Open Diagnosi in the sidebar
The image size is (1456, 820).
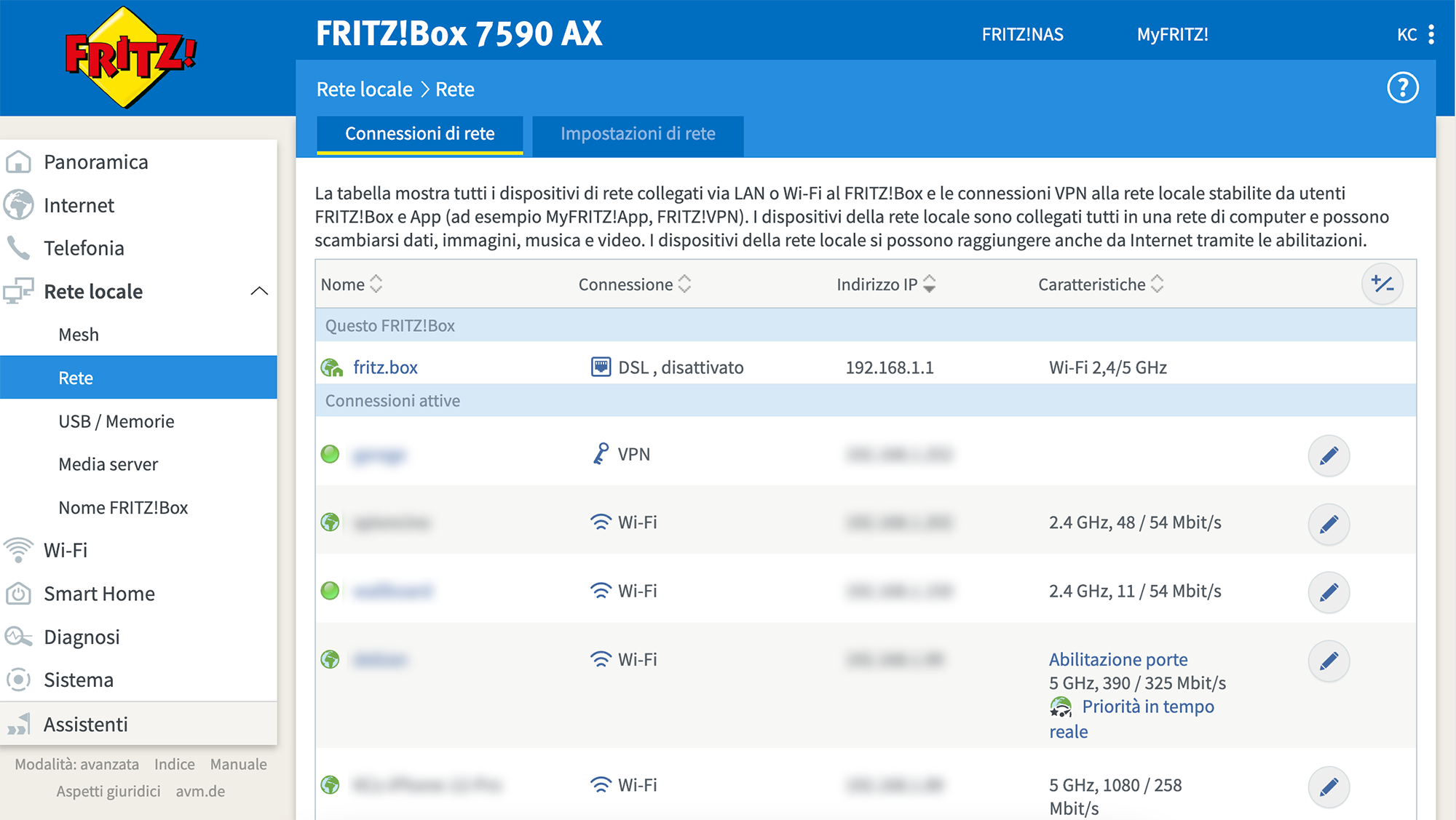82,637
